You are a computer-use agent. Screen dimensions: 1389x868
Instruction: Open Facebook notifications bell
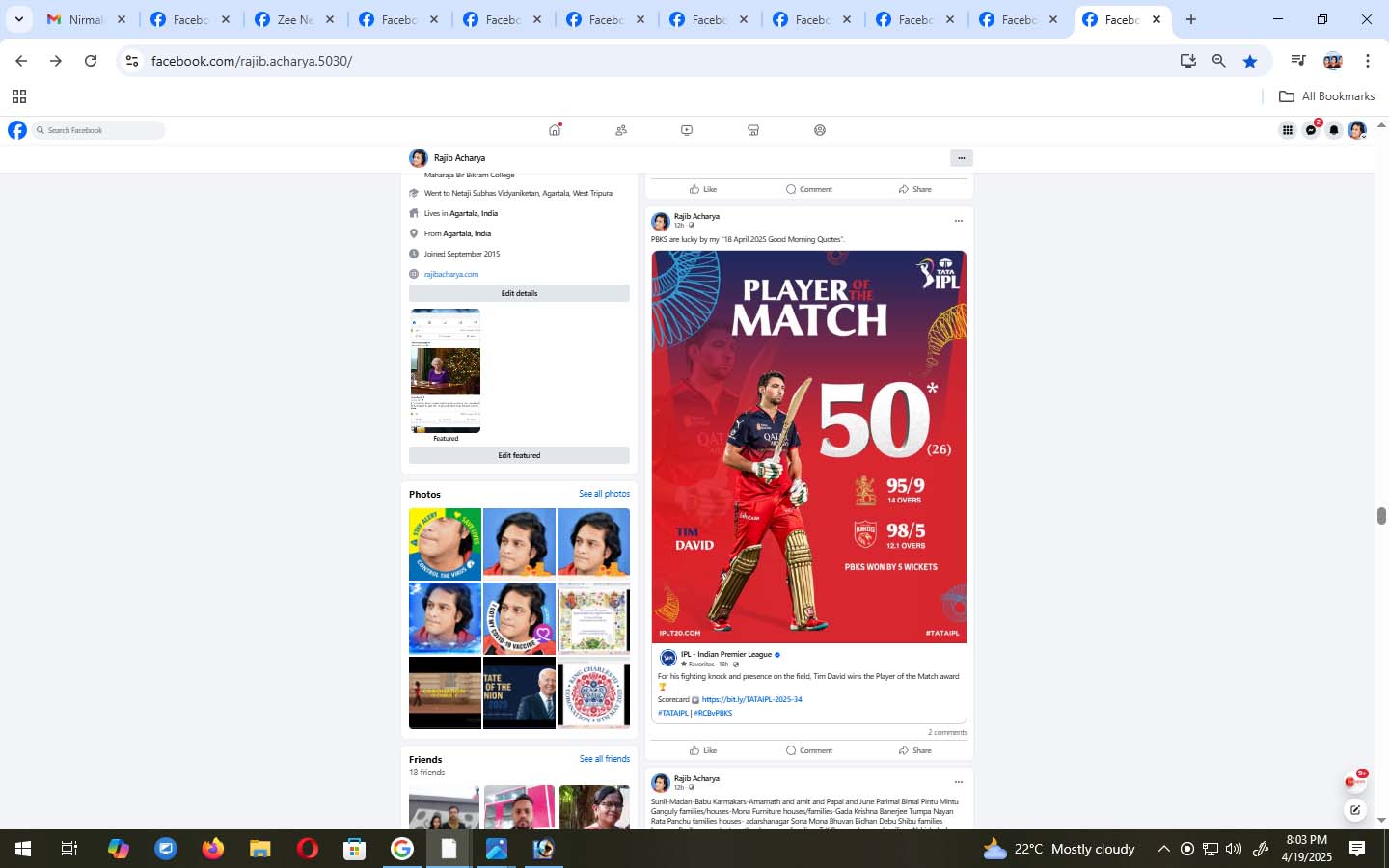(1334, 130)
